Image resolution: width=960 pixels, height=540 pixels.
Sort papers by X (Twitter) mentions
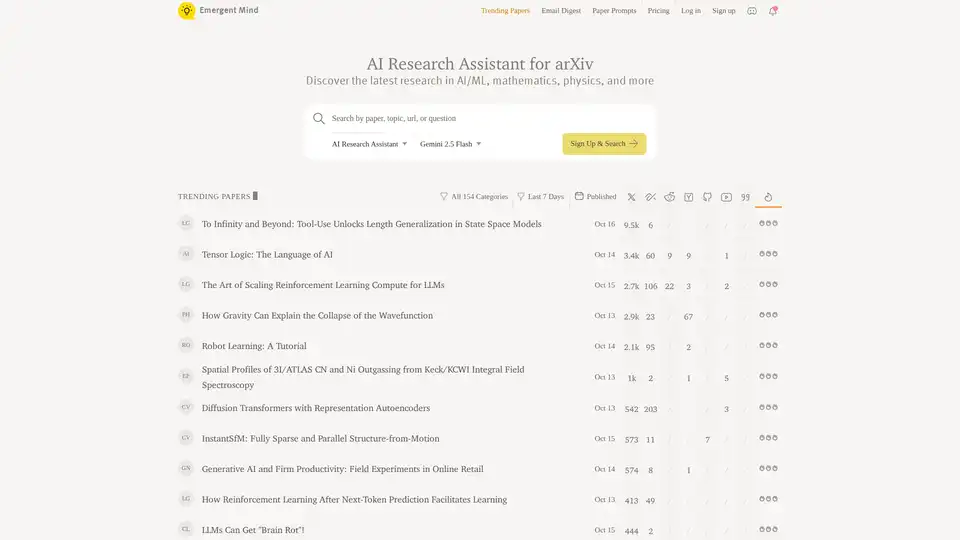631,197
